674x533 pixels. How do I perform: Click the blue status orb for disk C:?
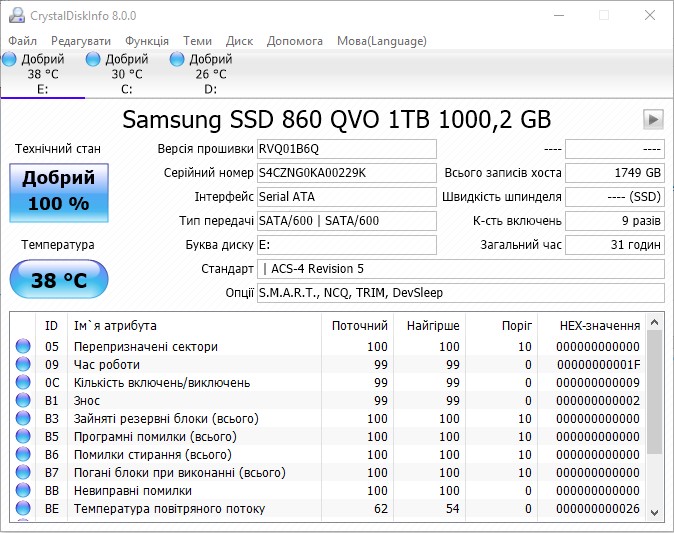pyautogui.click(x=93, y=59)
